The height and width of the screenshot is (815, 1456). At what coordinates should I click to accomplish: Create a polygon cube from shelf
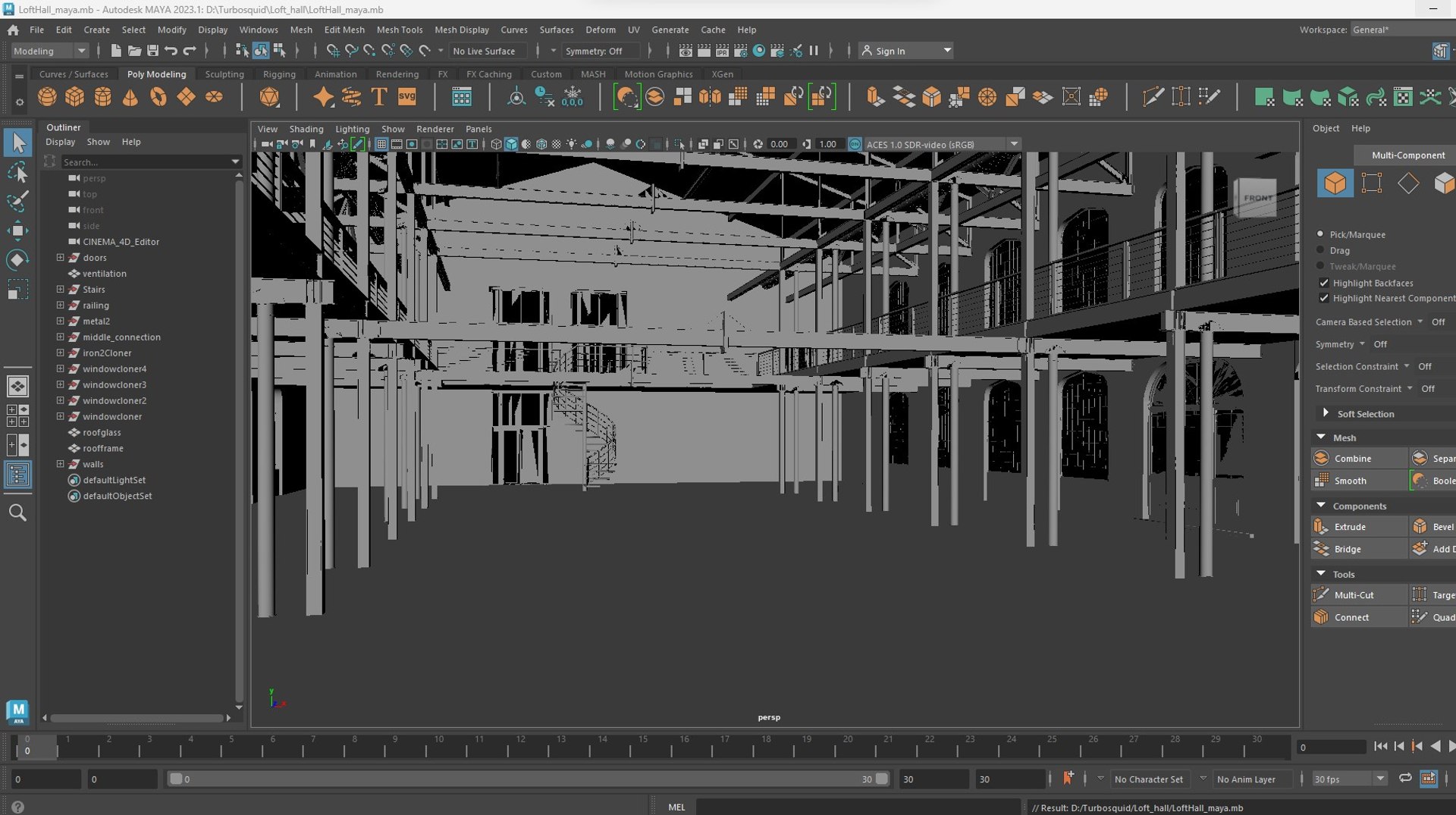point(75,97)
